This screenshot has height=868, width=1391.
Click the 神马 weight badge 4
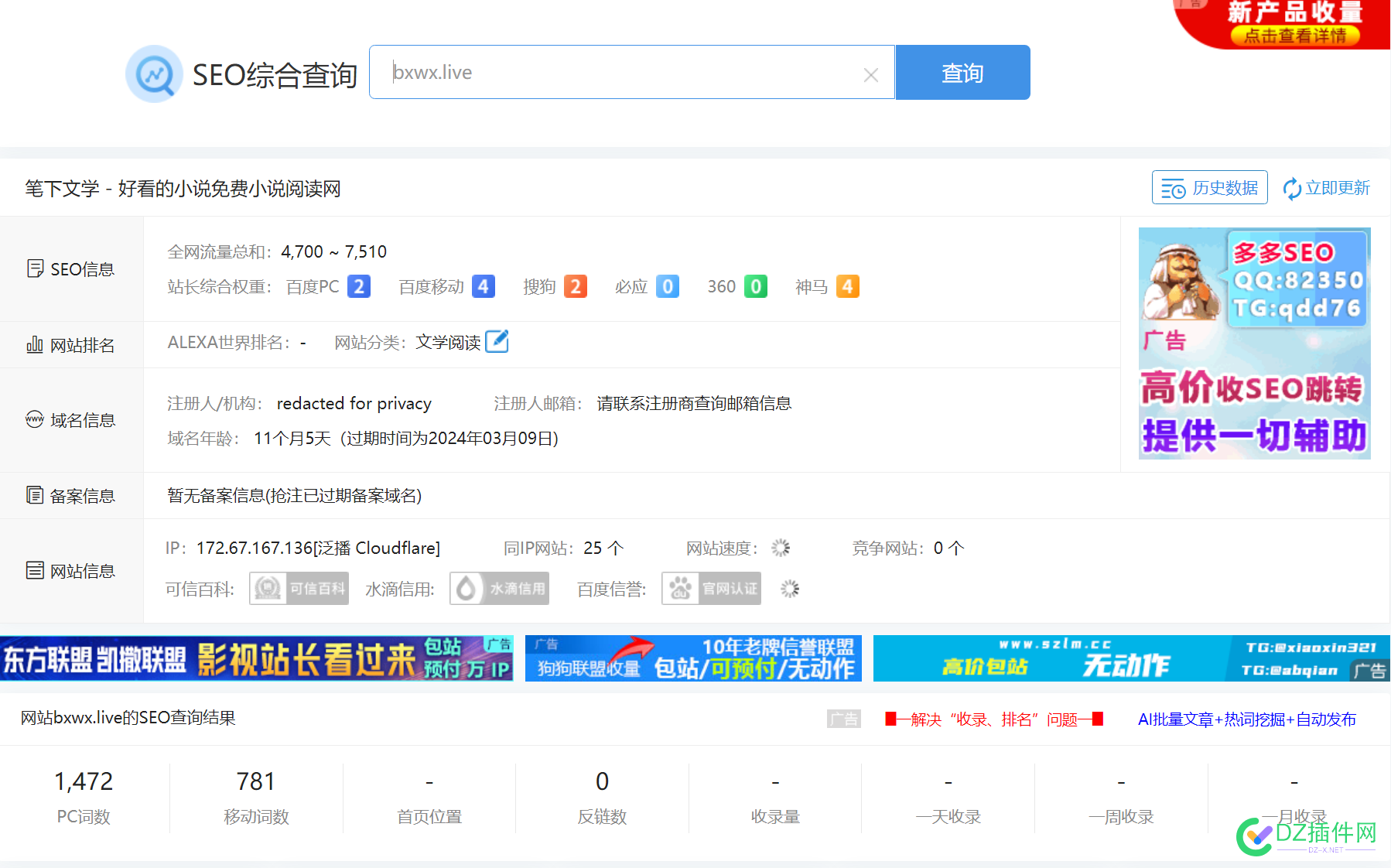(848, 287)
